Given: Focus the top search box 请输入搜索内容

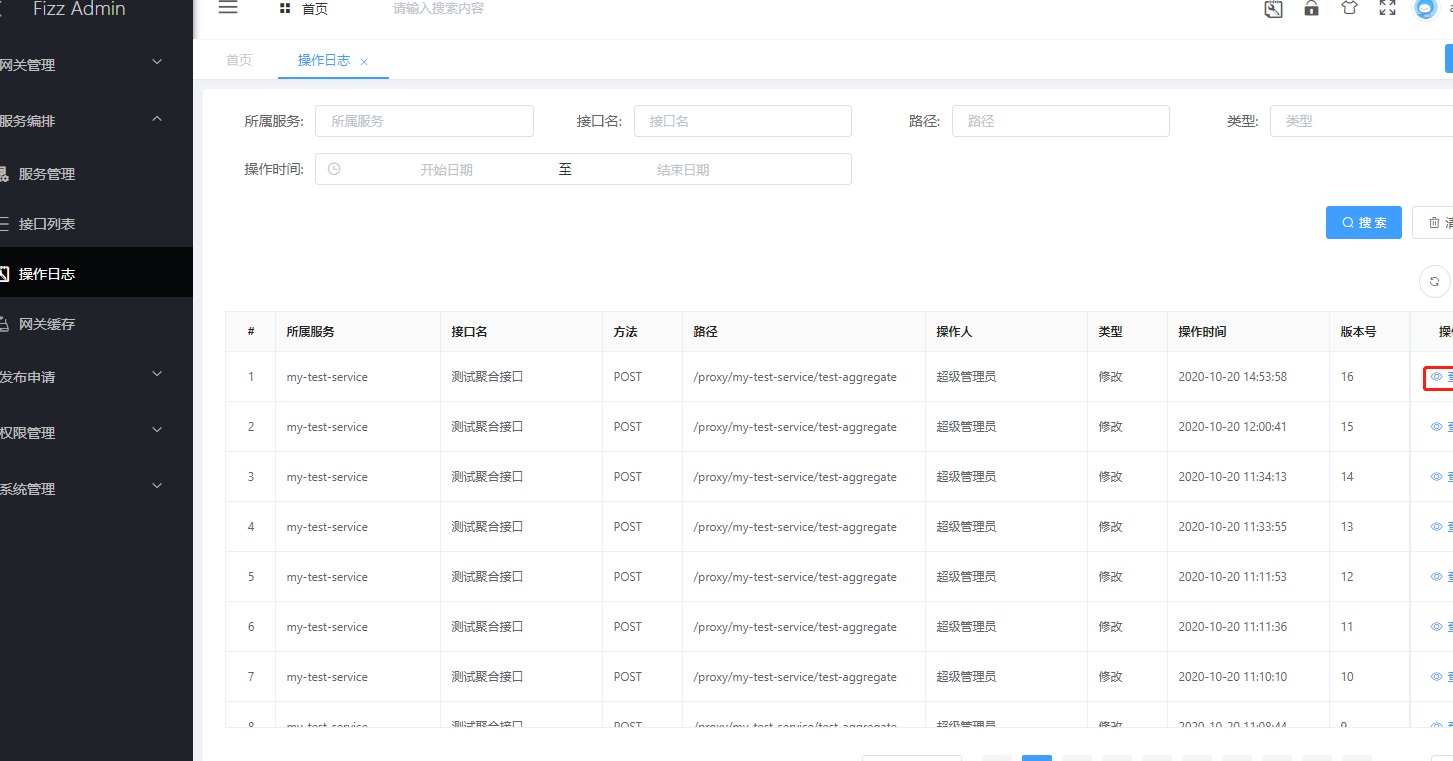Looking at the screenshot, I should pos(439,9).
